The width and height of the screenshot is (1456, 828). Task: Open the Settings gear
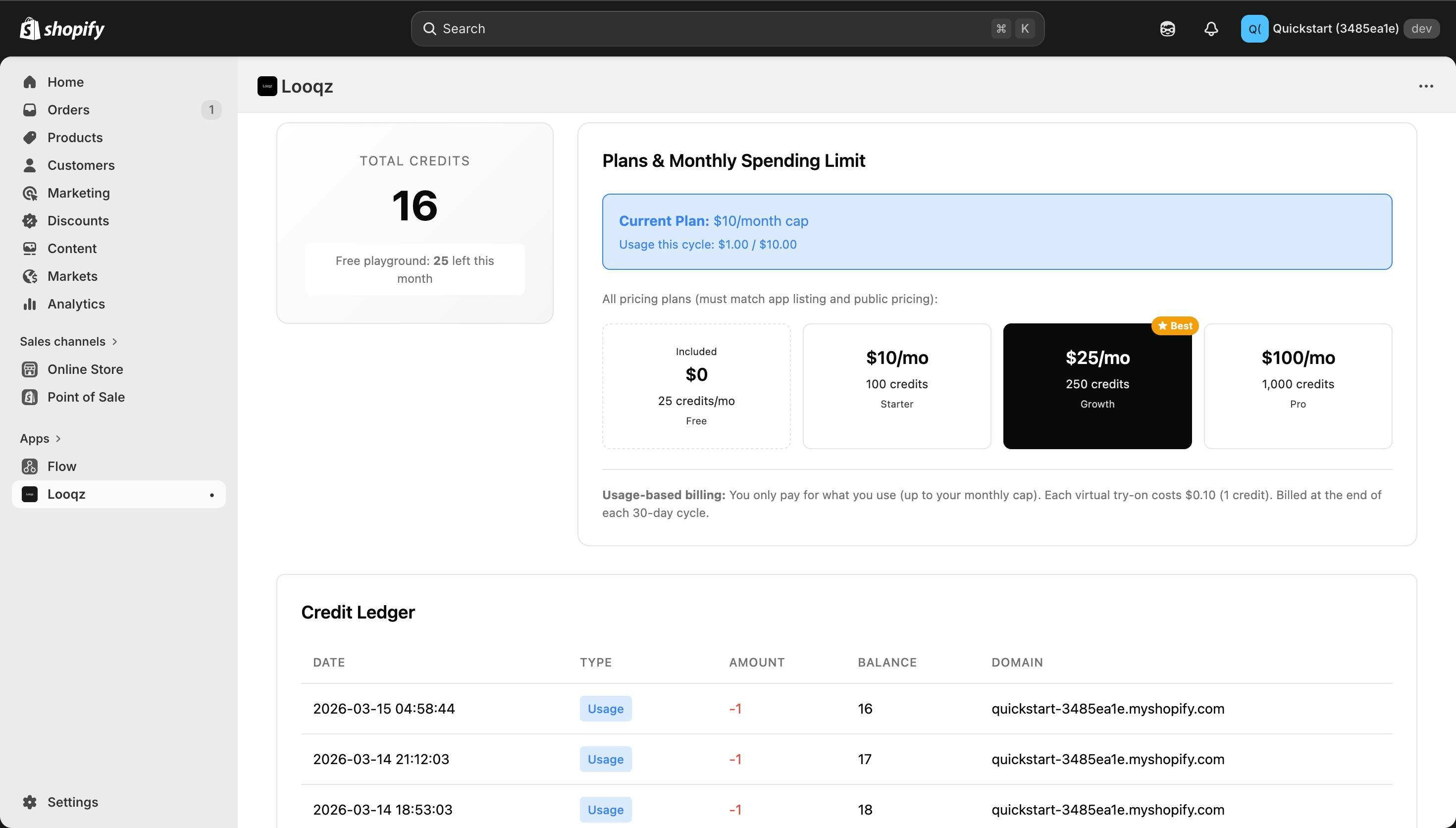point(30,802)
